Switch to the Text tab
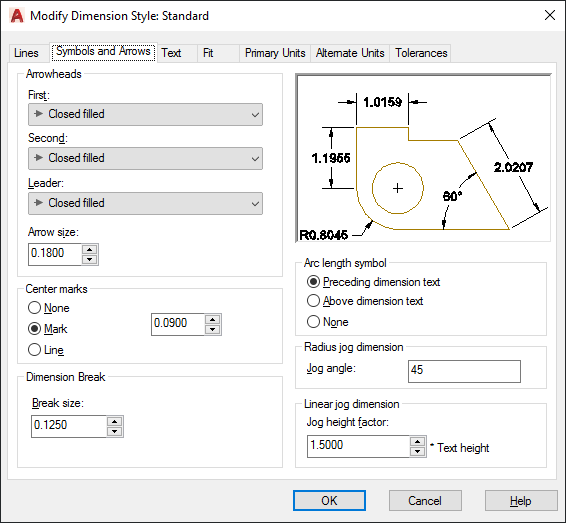This screenshot has height=523, width=566. [x=171, y=53]
